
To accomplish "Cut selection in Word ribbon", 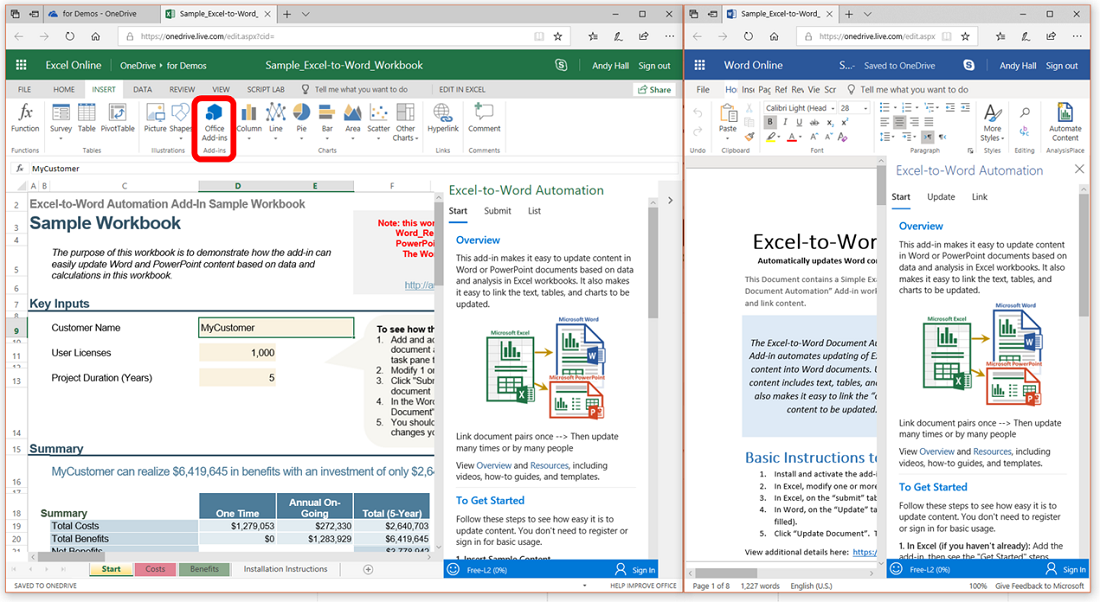I will click(x=749, y=108).
